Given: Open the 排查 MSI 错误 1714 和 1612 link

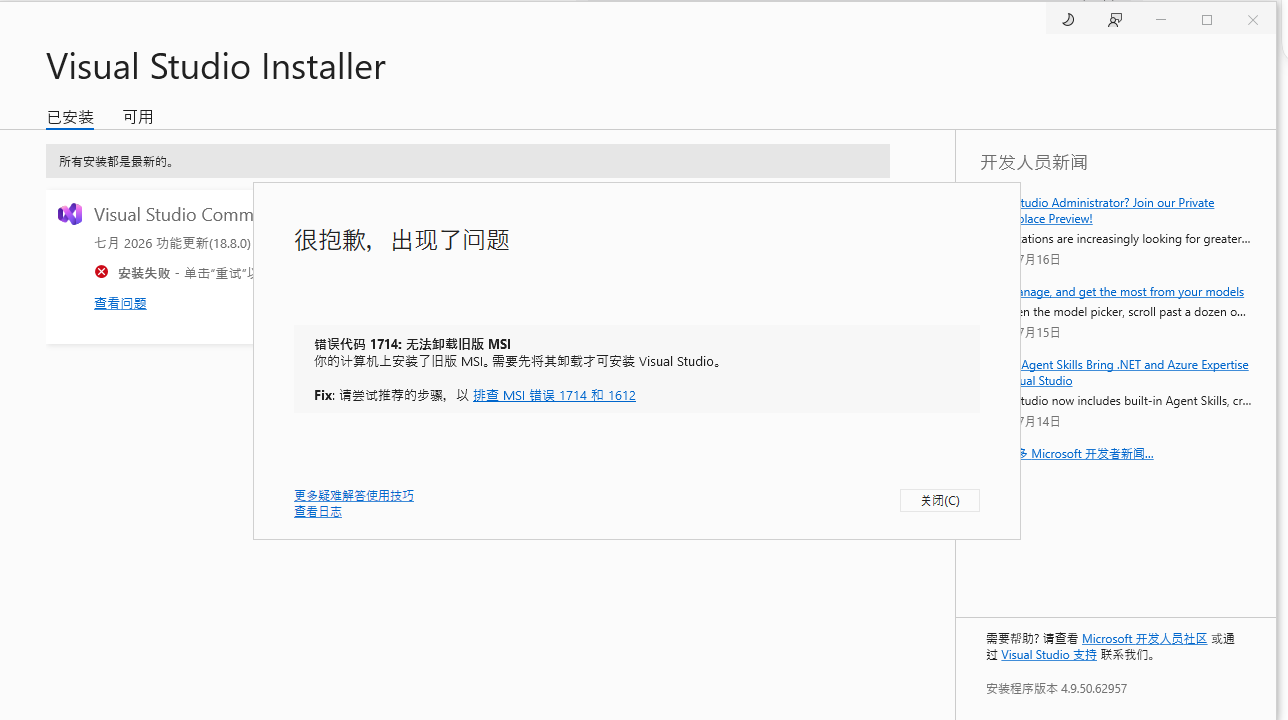Looking at the screenshot, I should coord(554,395).
